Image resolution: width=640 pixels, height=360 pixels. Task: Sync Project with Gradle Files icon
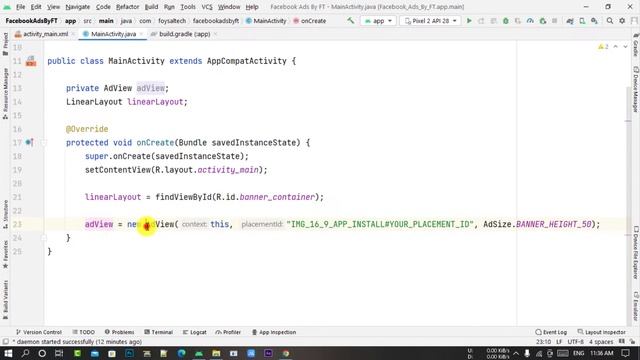coord(569,20)
